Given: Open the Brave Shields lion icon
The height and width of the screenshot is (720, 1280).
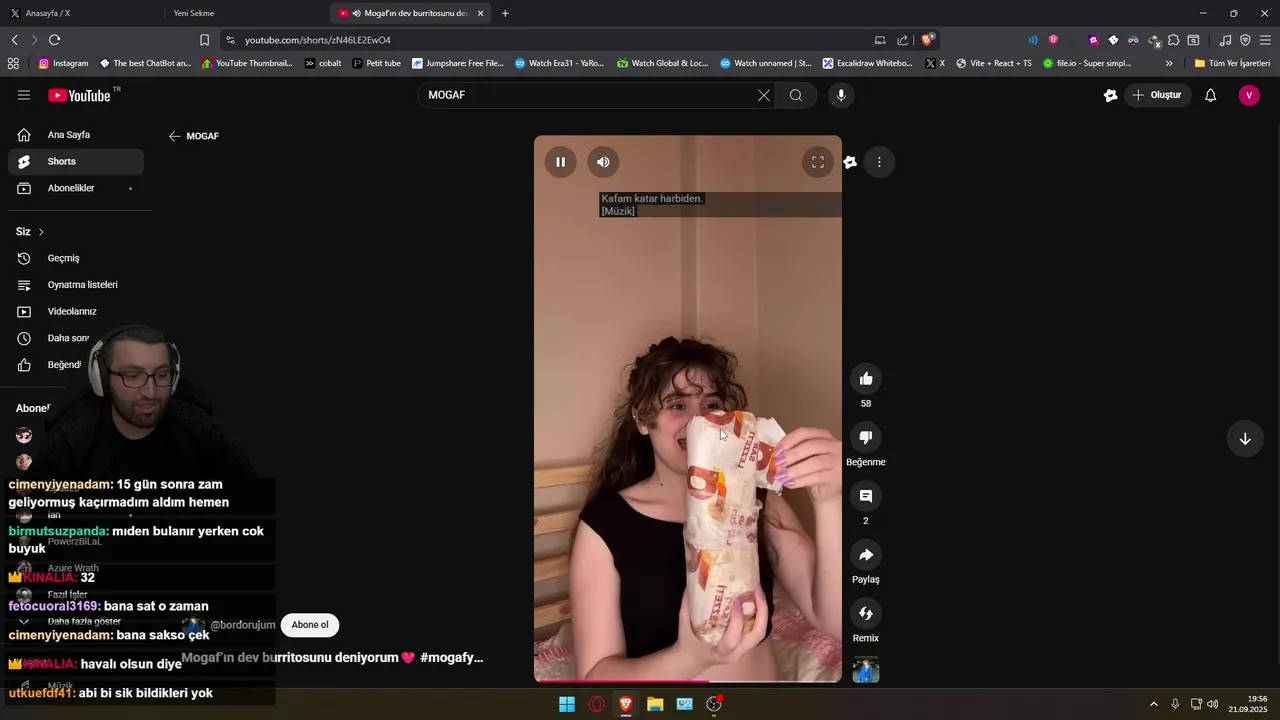Looking at the screenshot, I should 928,40.
